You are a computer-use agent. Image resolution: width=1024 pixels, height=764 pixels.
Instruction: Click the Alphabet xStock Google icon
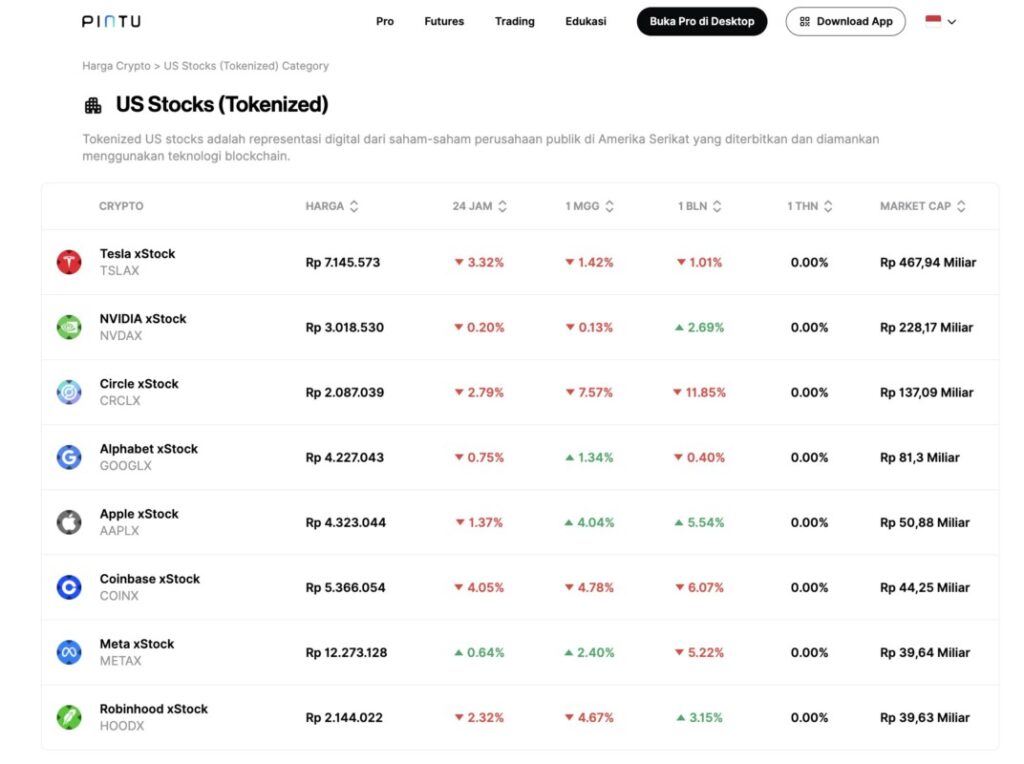(69, 458)
